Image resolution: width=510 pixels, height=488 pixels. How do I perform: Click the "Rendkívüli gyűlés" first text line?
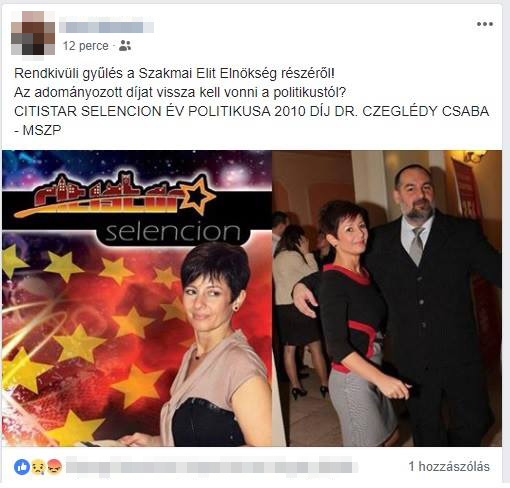[174, 73]
